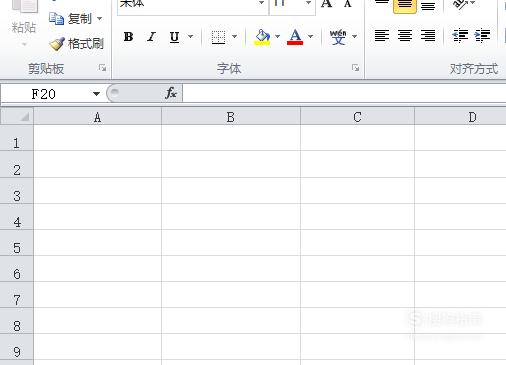The width and height of the screenshot is (506, 365).
Task: Increase font size with large A
Action: pyautogui.click(x=326, y=4)
